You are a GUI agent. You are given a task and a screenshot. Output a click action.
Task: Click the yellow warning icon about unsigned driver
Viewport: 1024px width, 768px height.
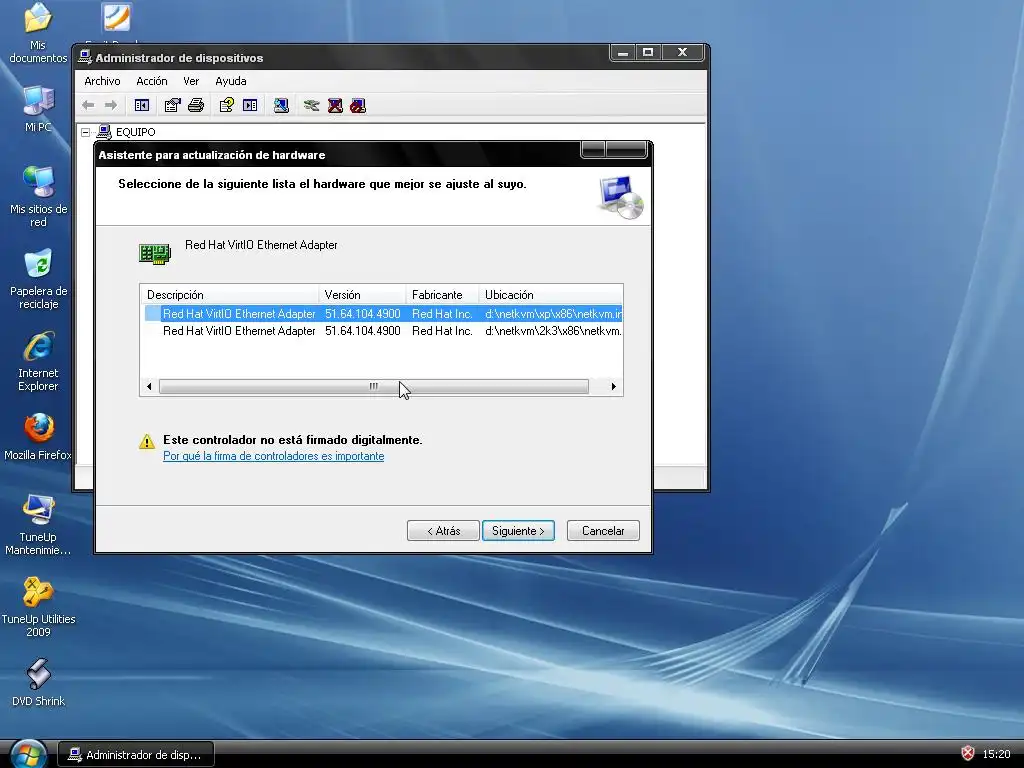click(147, 442)
